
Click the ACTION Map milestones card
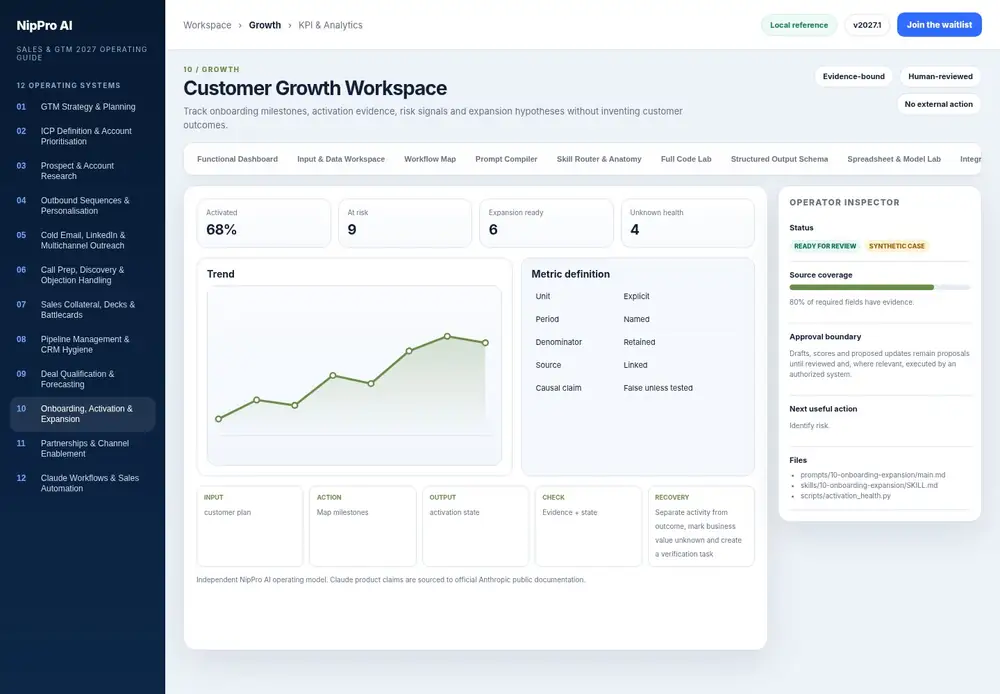tap(363, 526)
